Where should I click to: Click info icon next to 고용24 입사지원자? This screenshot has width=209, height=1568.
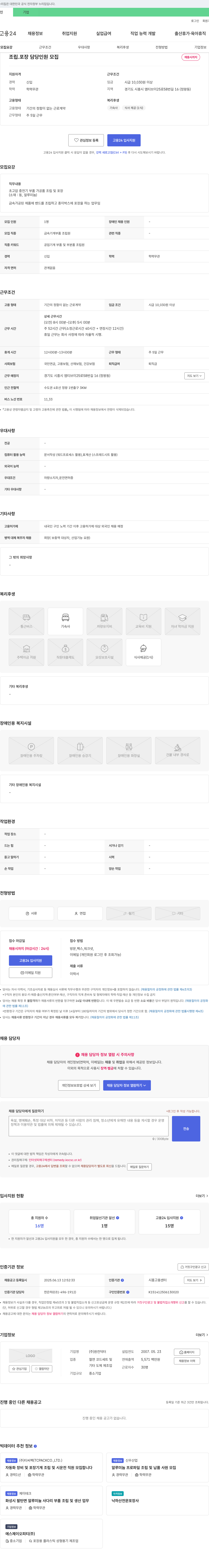(x=182, y=1218)
